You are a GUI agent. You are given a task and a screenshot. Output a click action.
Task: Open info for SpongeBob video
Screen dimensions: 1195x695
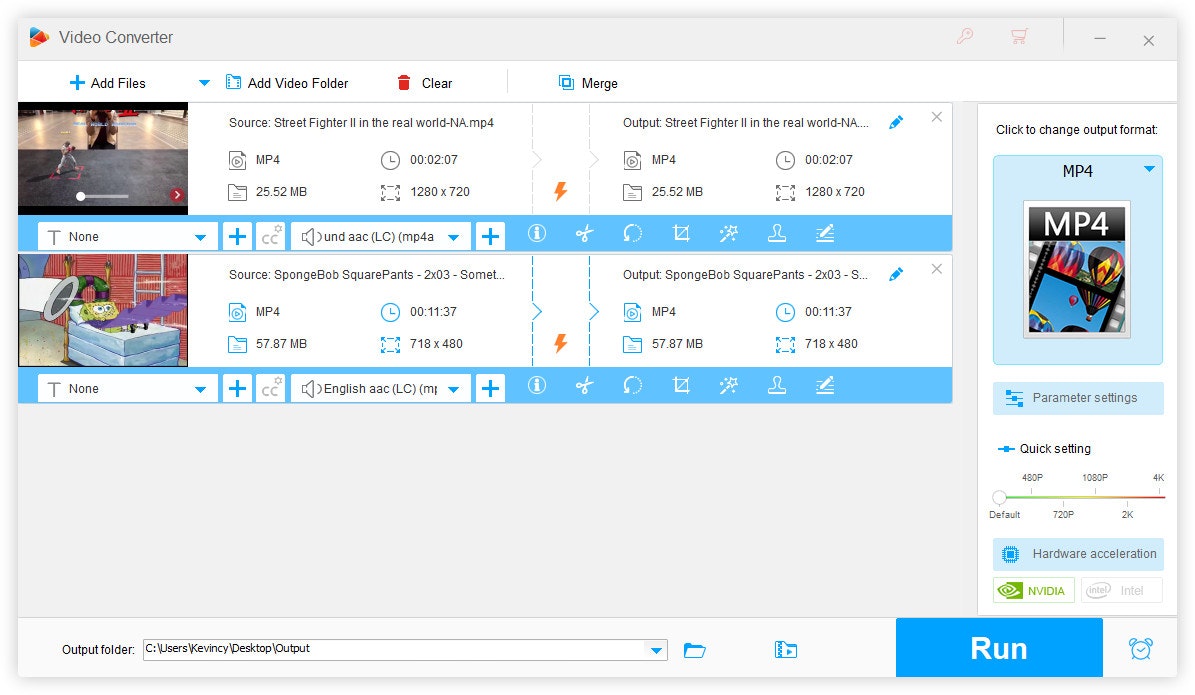click(x=537, y=386)
